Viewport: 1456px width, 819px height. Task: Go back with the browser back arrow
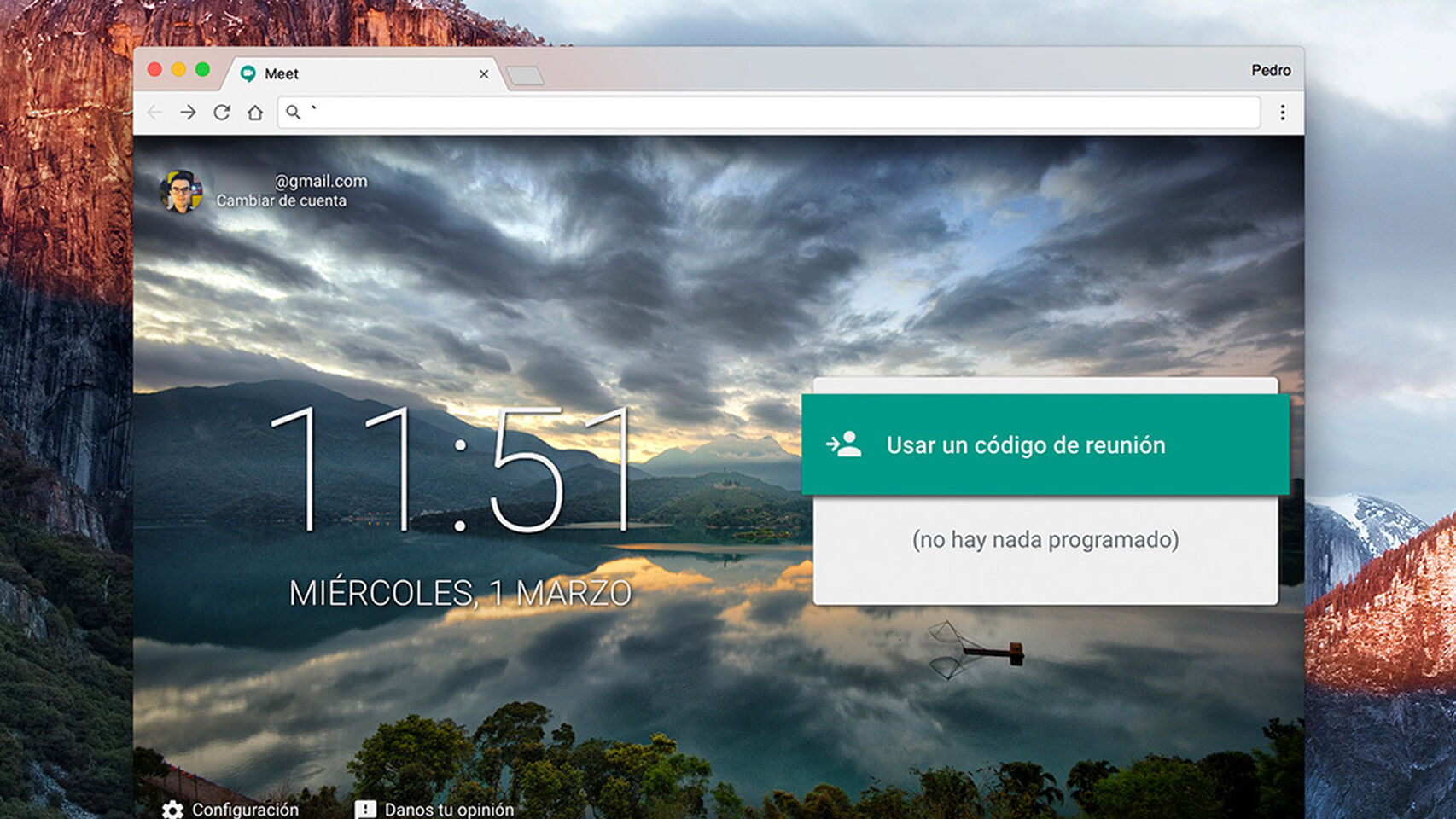[x=154, y=113]
